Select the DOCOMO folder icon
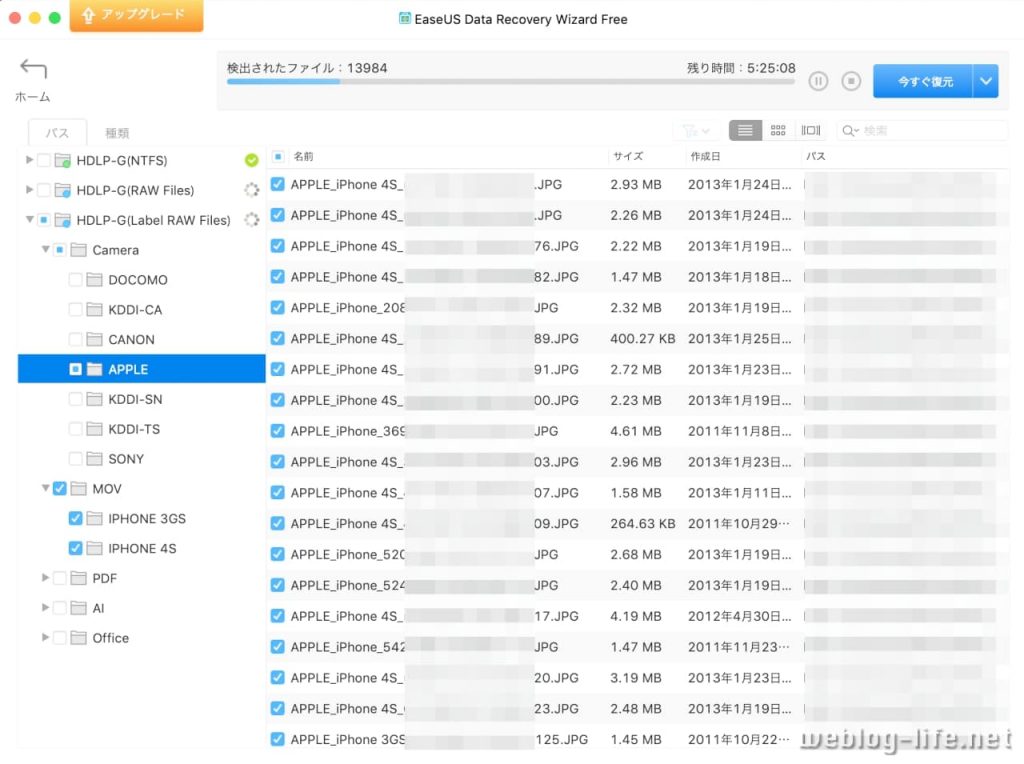The width and height of the screenshot is (1024, 764). coord(94,279)
